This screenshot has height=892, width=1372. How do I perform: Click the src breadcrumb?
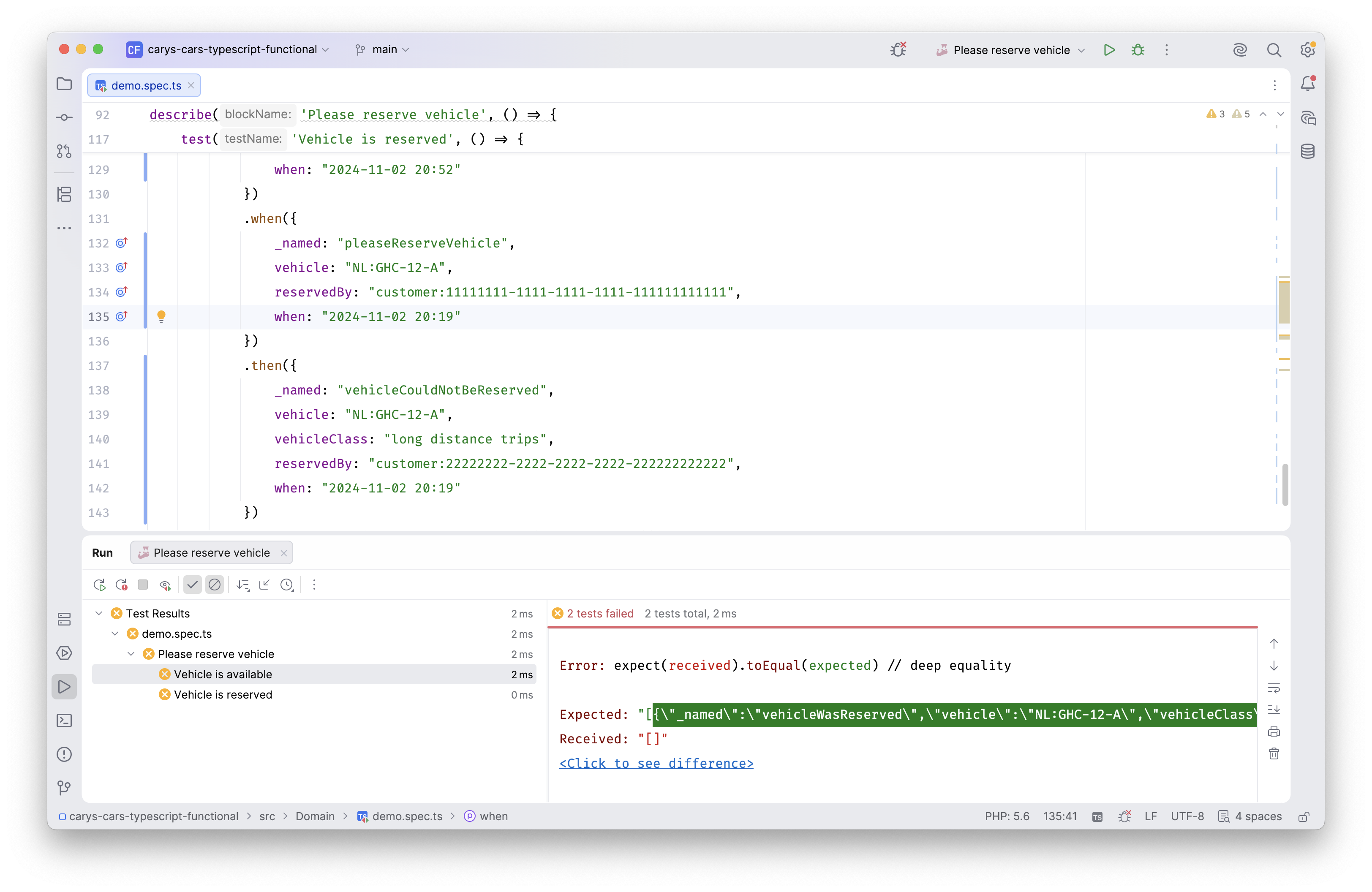click(x=267, y=816)
